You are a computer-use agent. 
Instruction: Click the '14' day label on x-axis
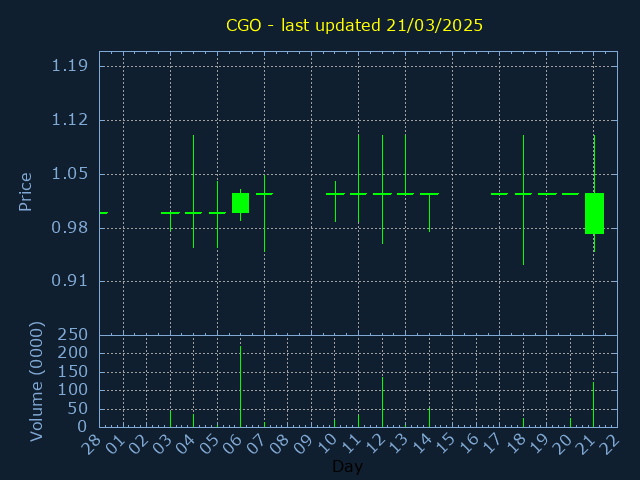pyautogui.click(x=422, y=444)
